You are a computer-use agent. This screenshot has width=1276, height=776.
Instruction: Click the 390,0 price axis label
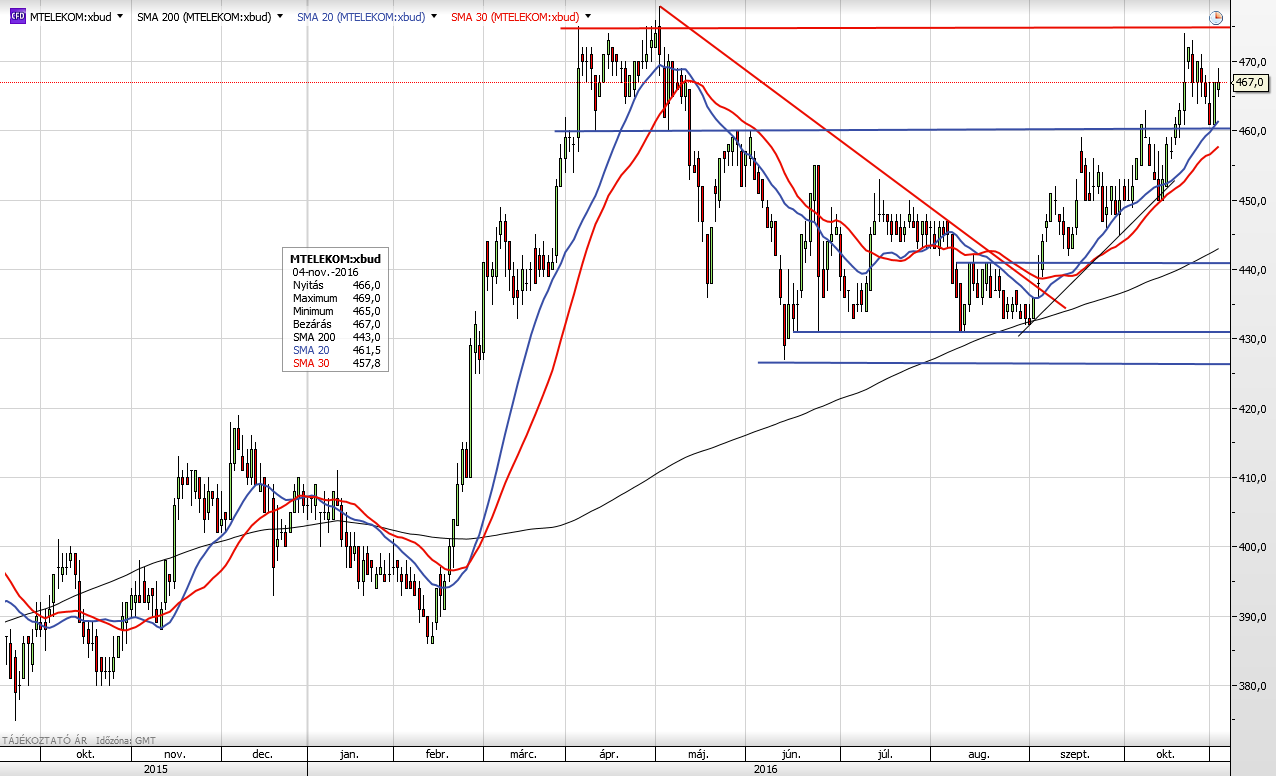1253,617
